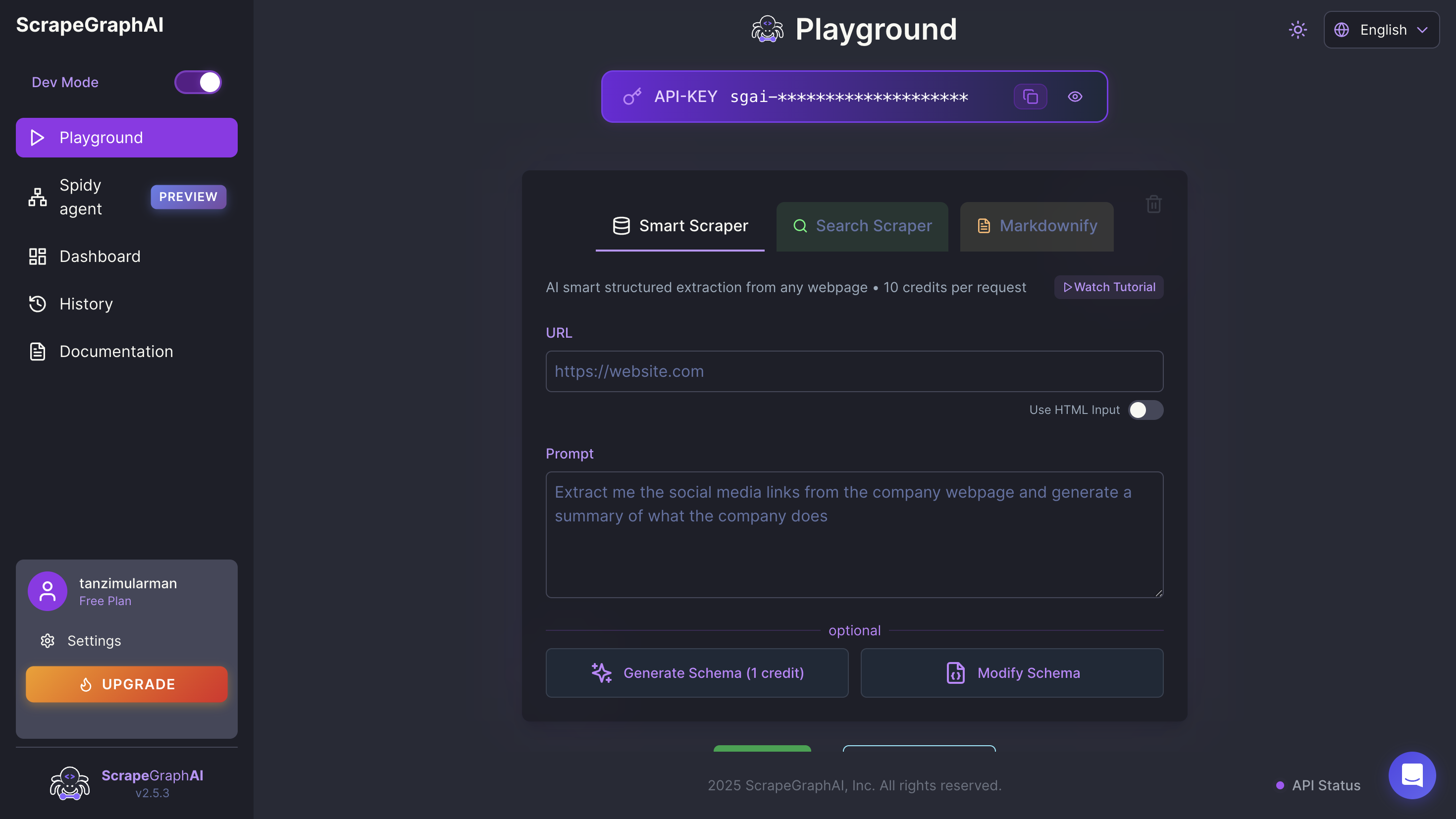1456x819 pixels.
Task: Click the flame icon on UPGRADE button
Action: click(85, 684)
